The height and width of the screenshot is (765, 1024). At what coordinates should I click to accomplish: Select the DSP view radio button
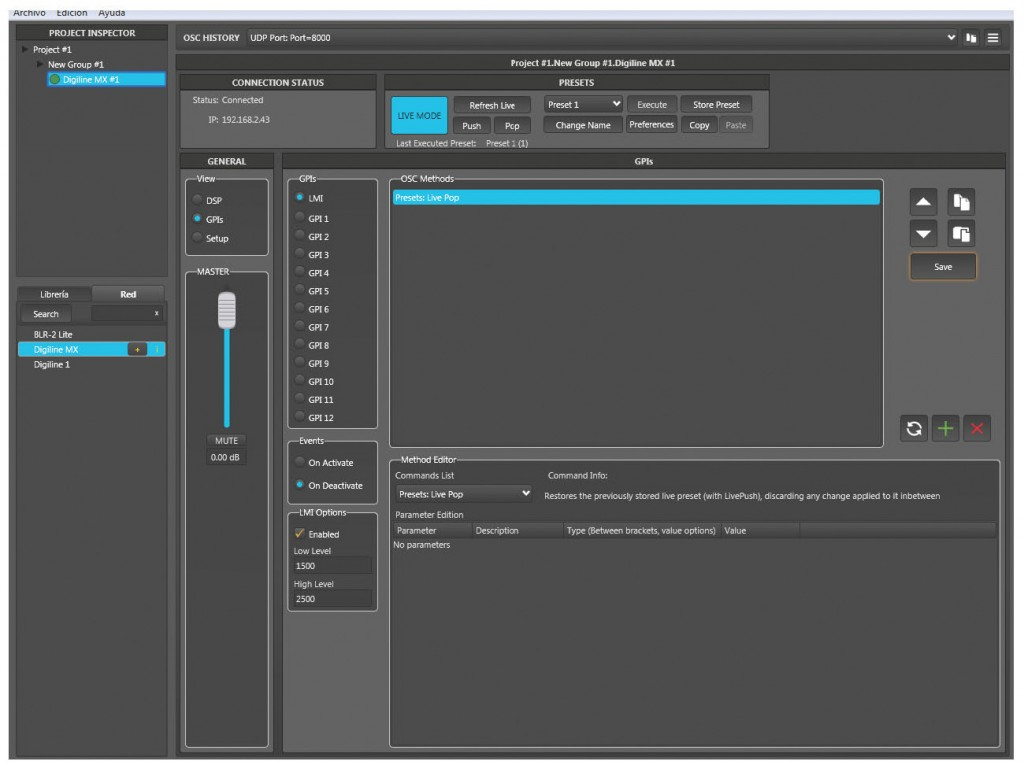(197, 200)
